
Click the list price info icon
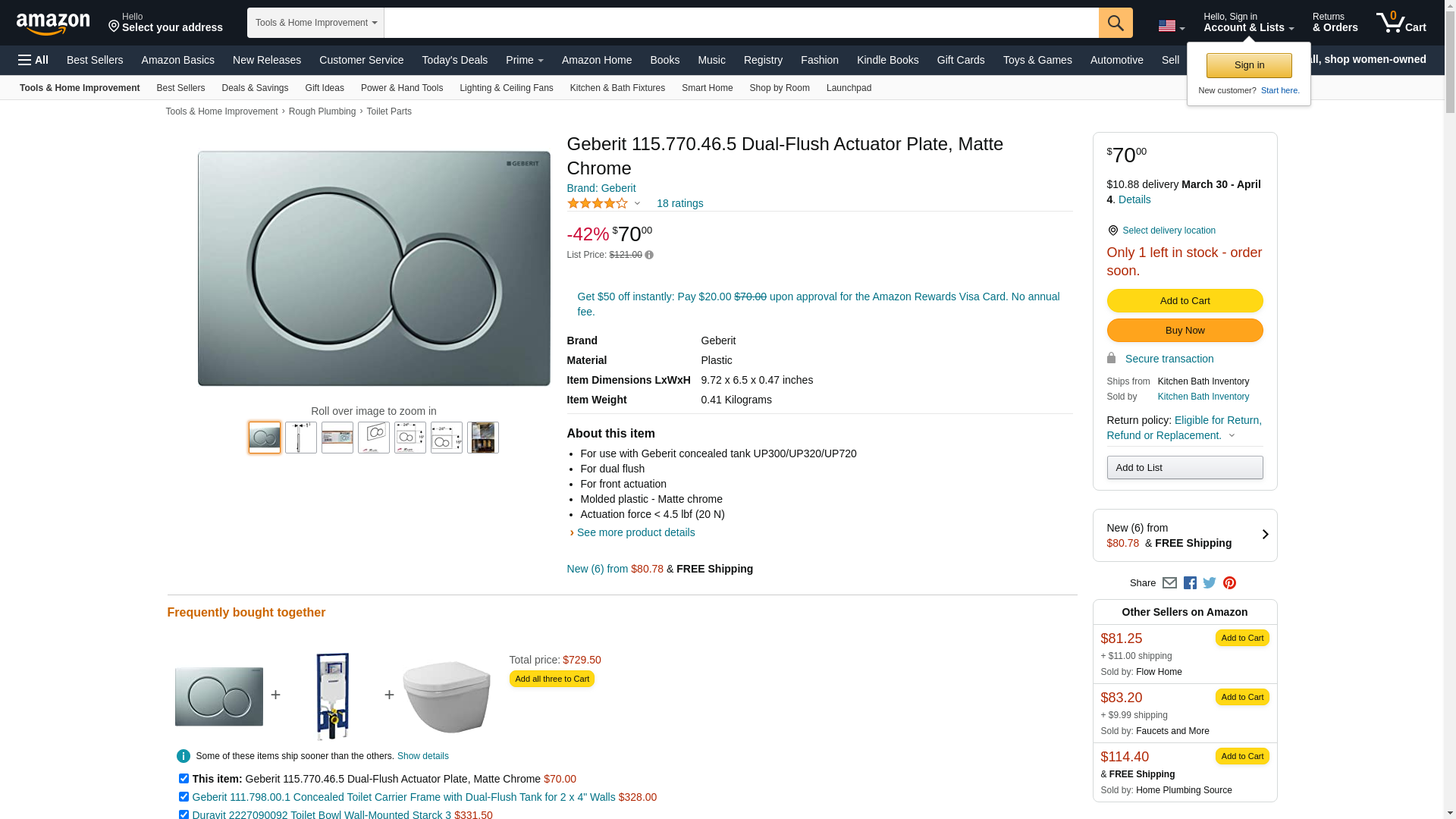649,256
